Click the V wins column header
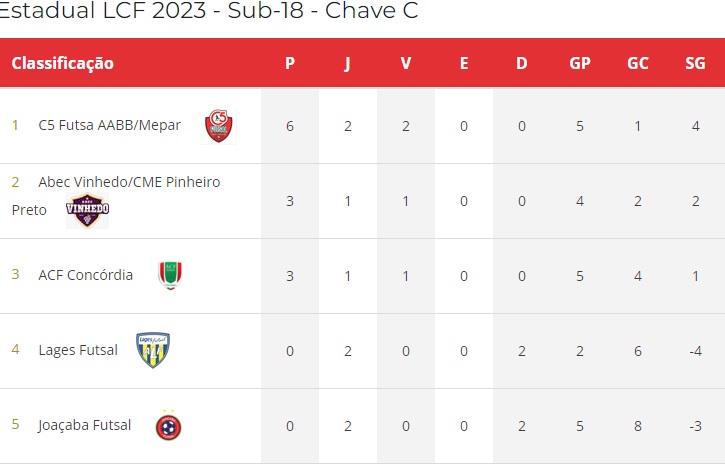 [406, 63]
